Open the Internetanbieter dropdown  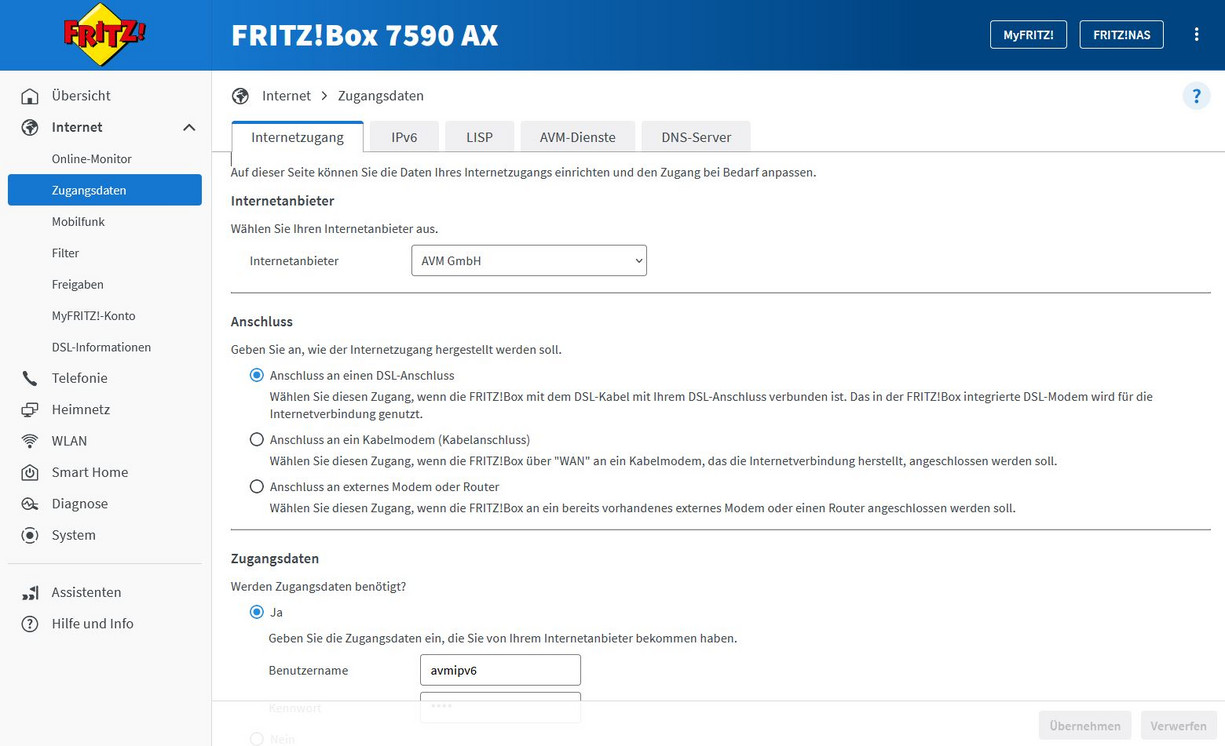pos(529,261)
